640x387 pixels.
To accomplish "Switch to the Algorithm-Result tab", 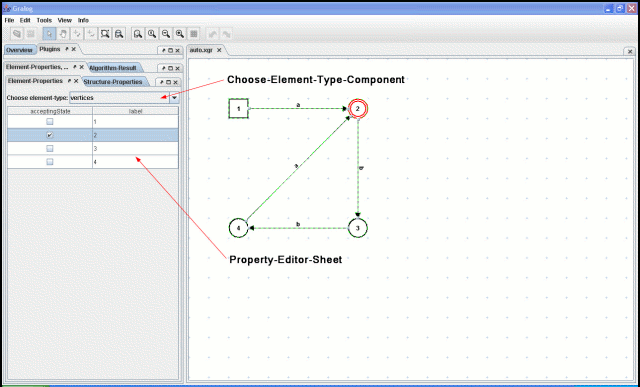I will [x=113, y=68].
